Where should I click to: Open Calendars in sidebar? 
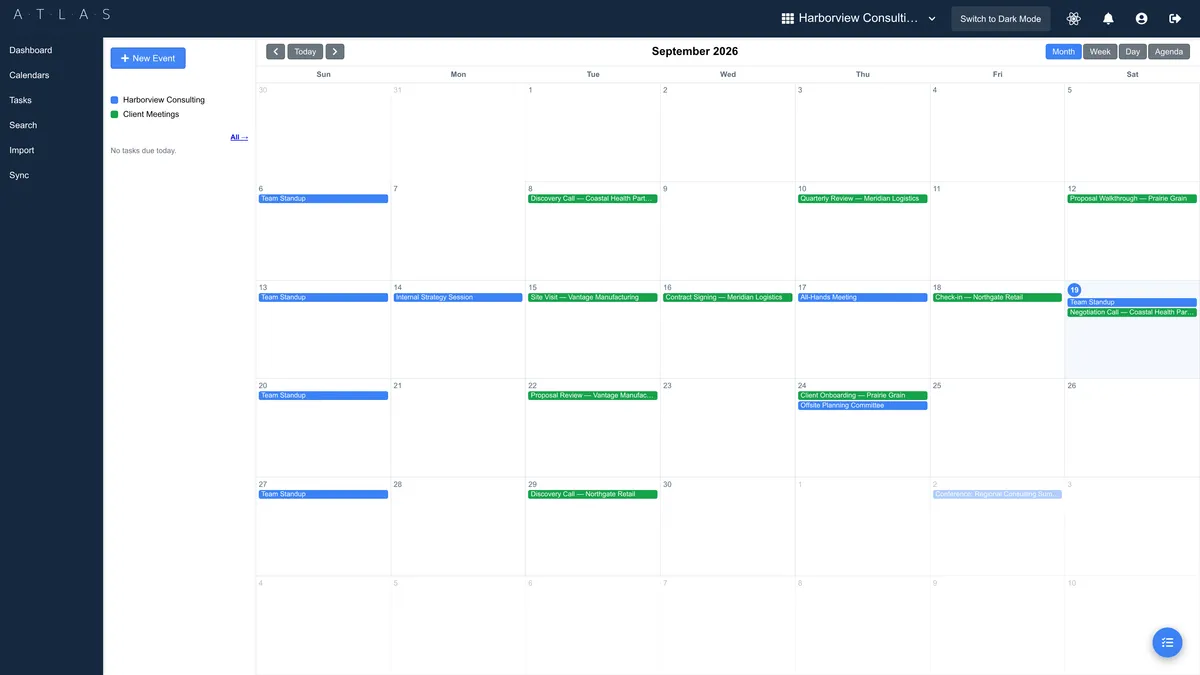(29, 75)
